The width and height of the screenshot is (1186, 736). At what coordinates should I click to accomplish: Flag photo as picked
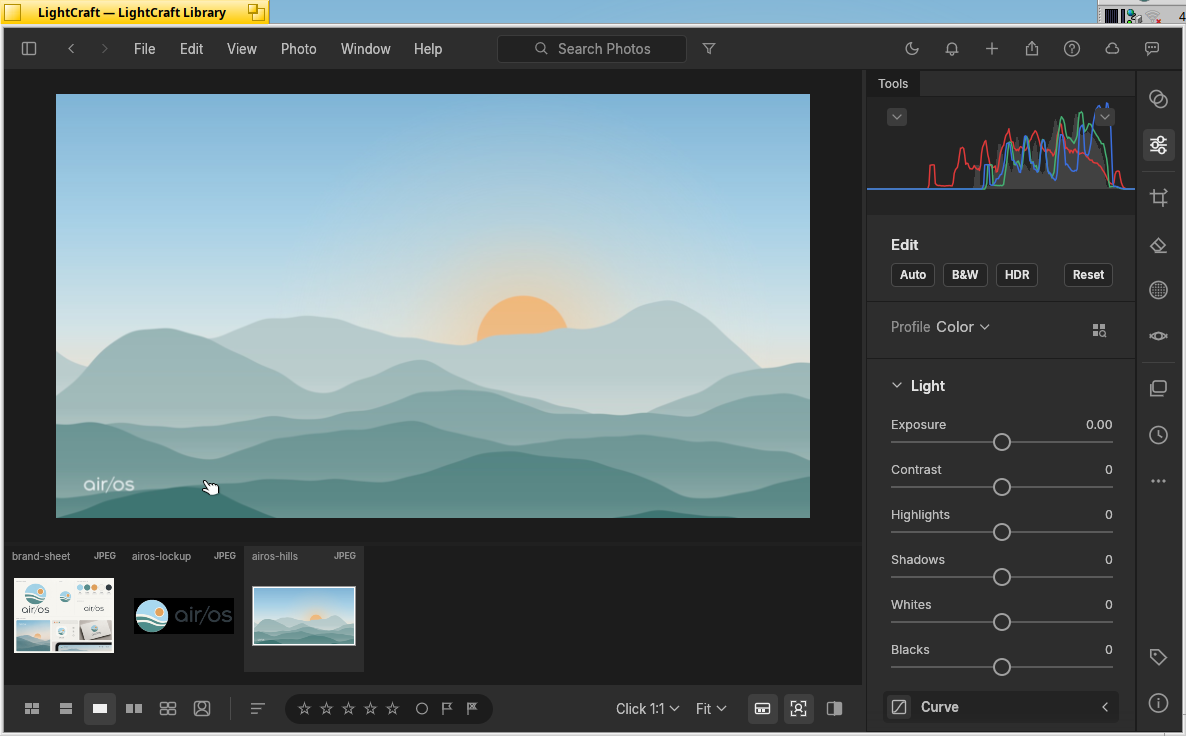[x=447, y=709]
